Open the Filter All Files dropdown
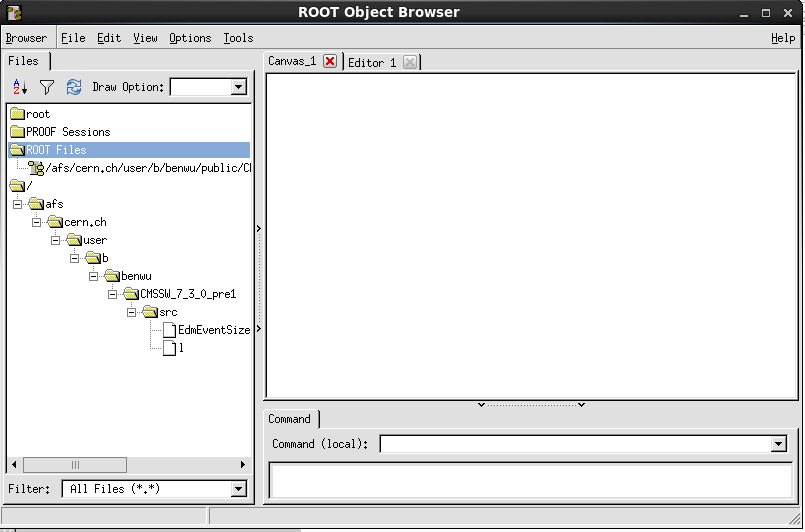805x532 pixels. pyautogui.click(x=155, y=489)
